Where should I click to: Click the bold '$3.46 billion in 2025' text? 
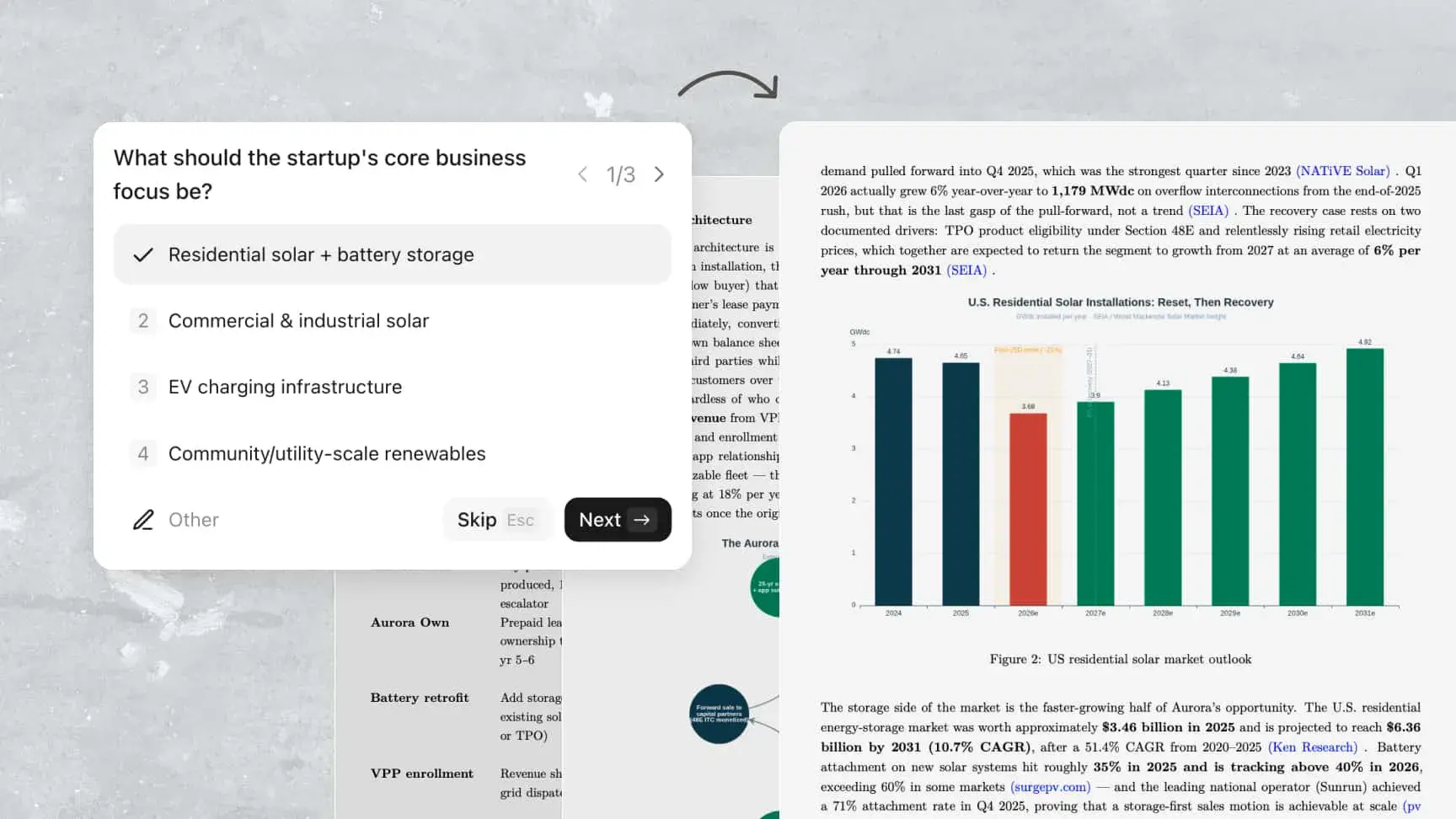pyautogui.click(x=1169, y=727)
